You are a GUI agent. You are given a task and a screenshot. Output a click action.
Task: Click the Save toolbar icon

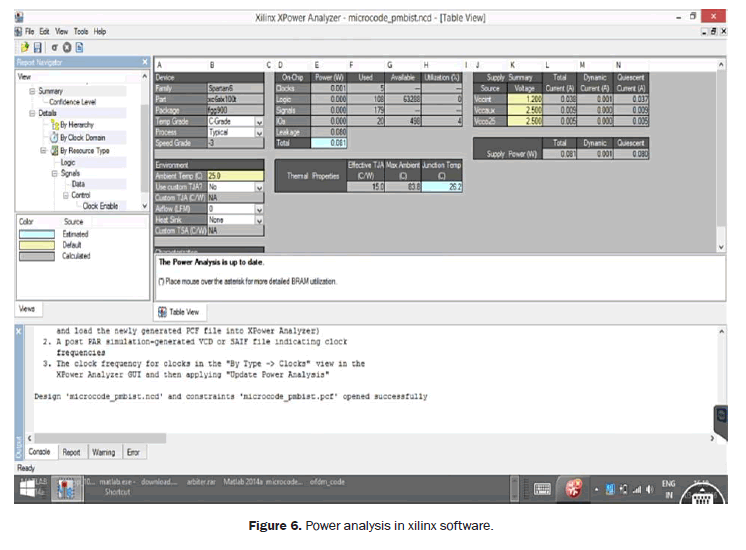[x=38, y=47]
